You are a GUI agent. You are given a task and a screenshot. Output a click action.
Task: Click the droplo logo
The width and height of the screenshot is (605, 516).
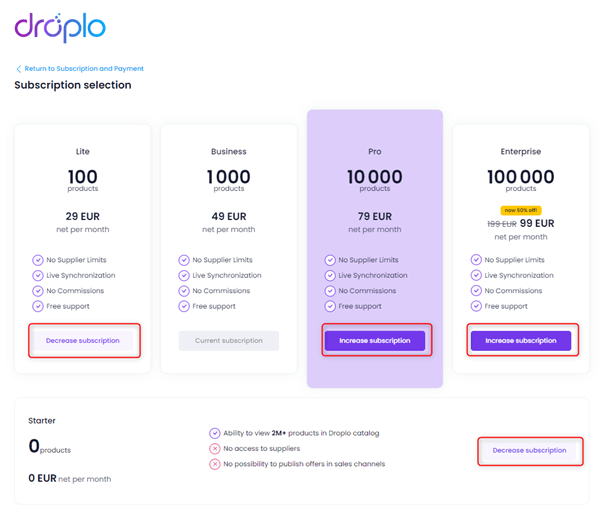[60, 28]
